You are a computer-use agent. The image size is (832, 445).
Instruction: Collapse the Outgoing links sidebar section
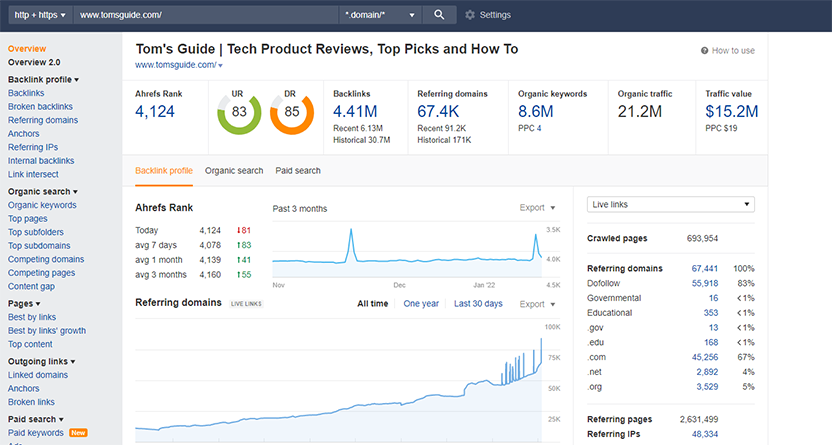click(x=41, y=361)
